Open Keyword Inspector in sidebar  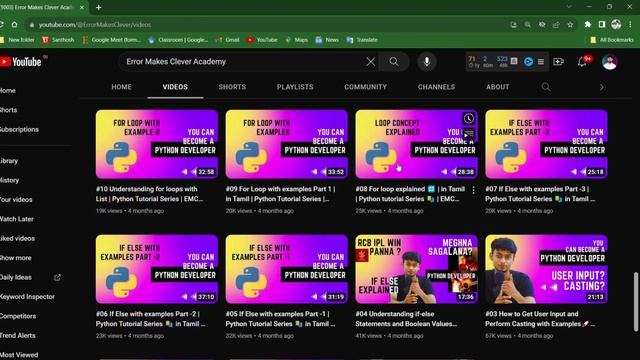27,297
